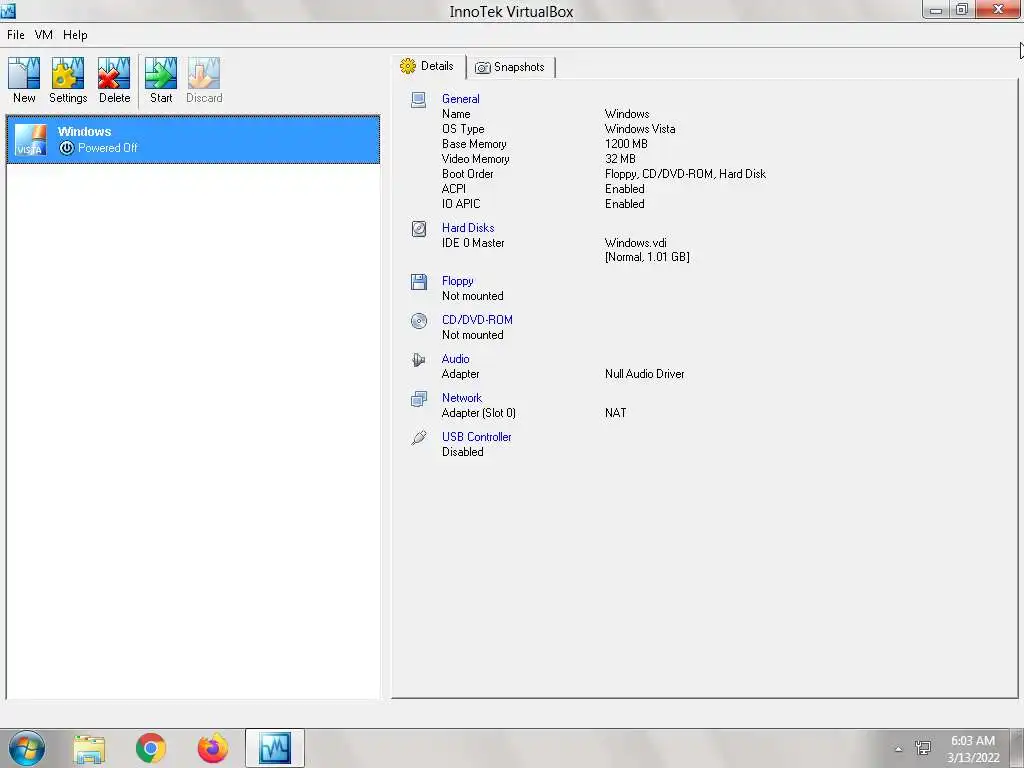
Task: Click the Powered Off state icon
Action: tap(66, 148)
